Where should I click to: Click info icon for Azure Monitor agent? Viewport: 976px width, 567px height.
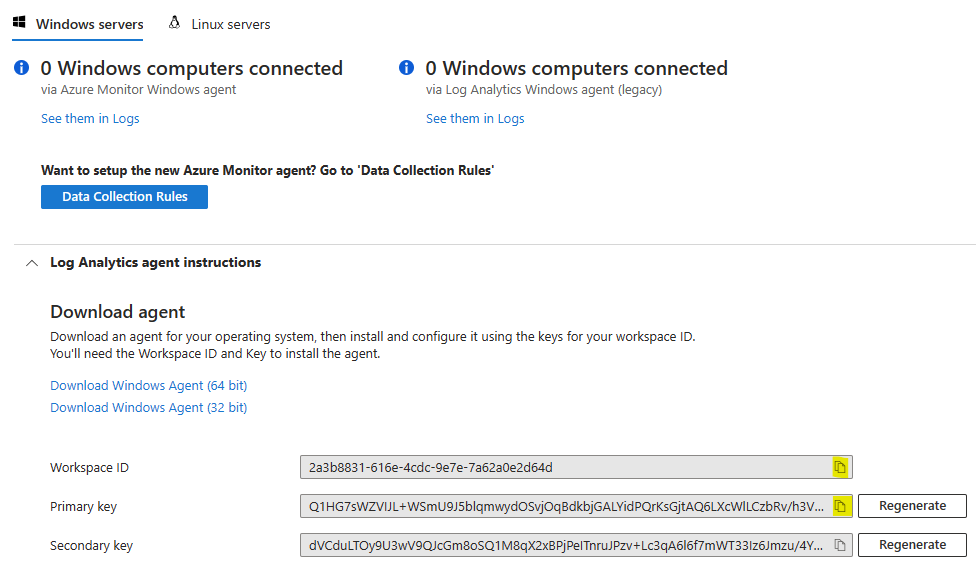point(21,68)
